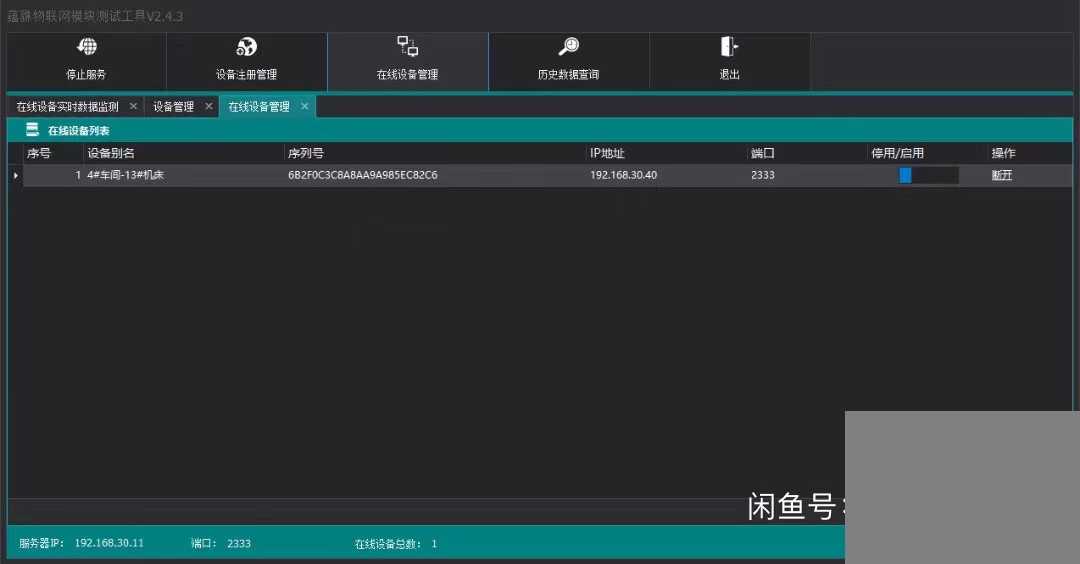This screenshot has width=1080, height=564.
Task: Click 断开 link for device row 1
Action: pyautogui.click(x=1001, y=175)
